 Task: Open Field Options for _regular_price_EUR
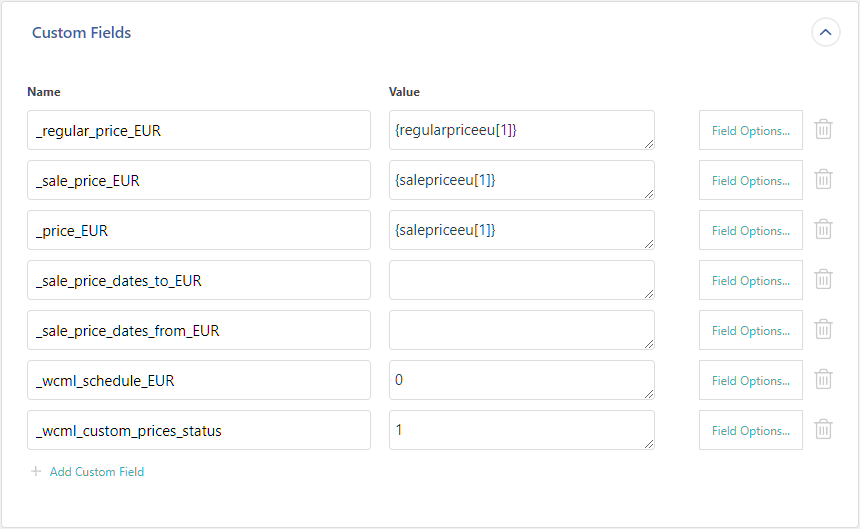tap(750, 130)
